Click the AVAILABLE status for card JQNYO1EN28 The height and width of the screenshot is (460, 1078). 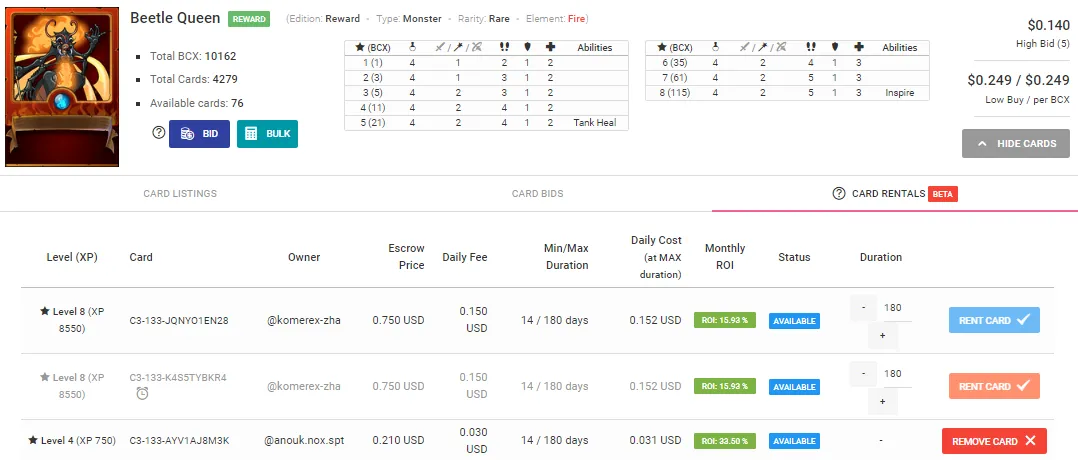(x=794, y=321)
